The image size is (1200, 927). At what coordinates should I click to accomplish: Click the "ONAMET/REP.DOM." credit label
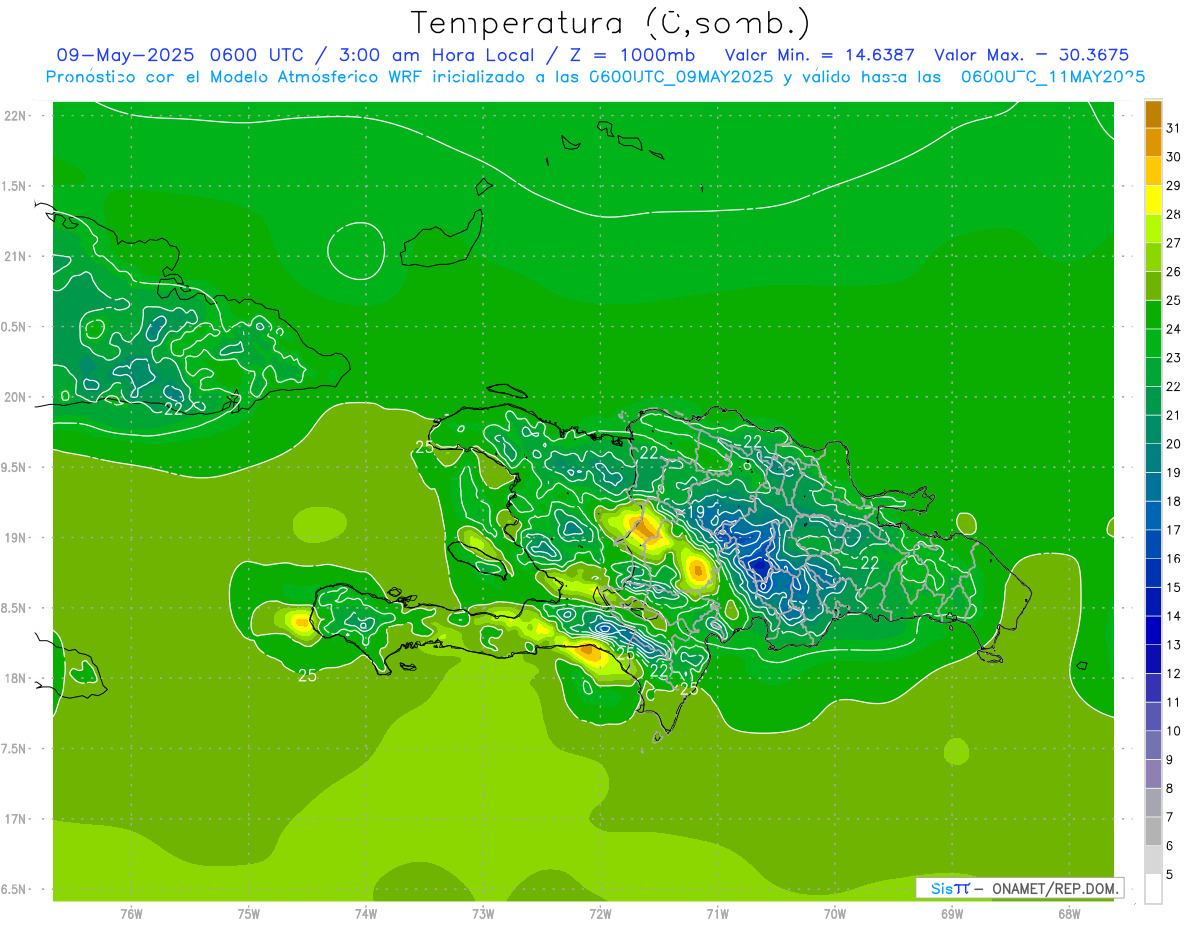tap(1056, 888)
